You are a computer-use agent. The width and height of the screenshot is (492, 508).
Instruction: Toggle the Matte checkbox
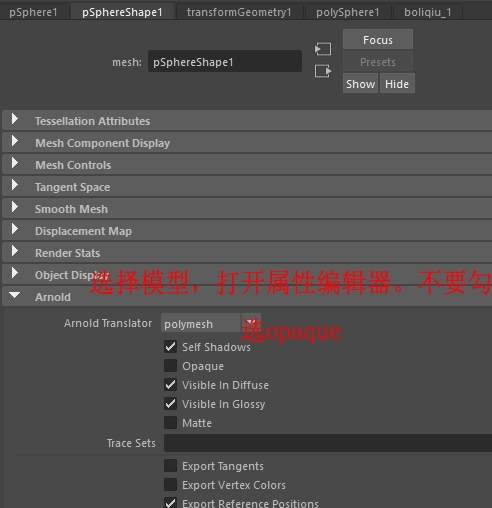[170, 423]
